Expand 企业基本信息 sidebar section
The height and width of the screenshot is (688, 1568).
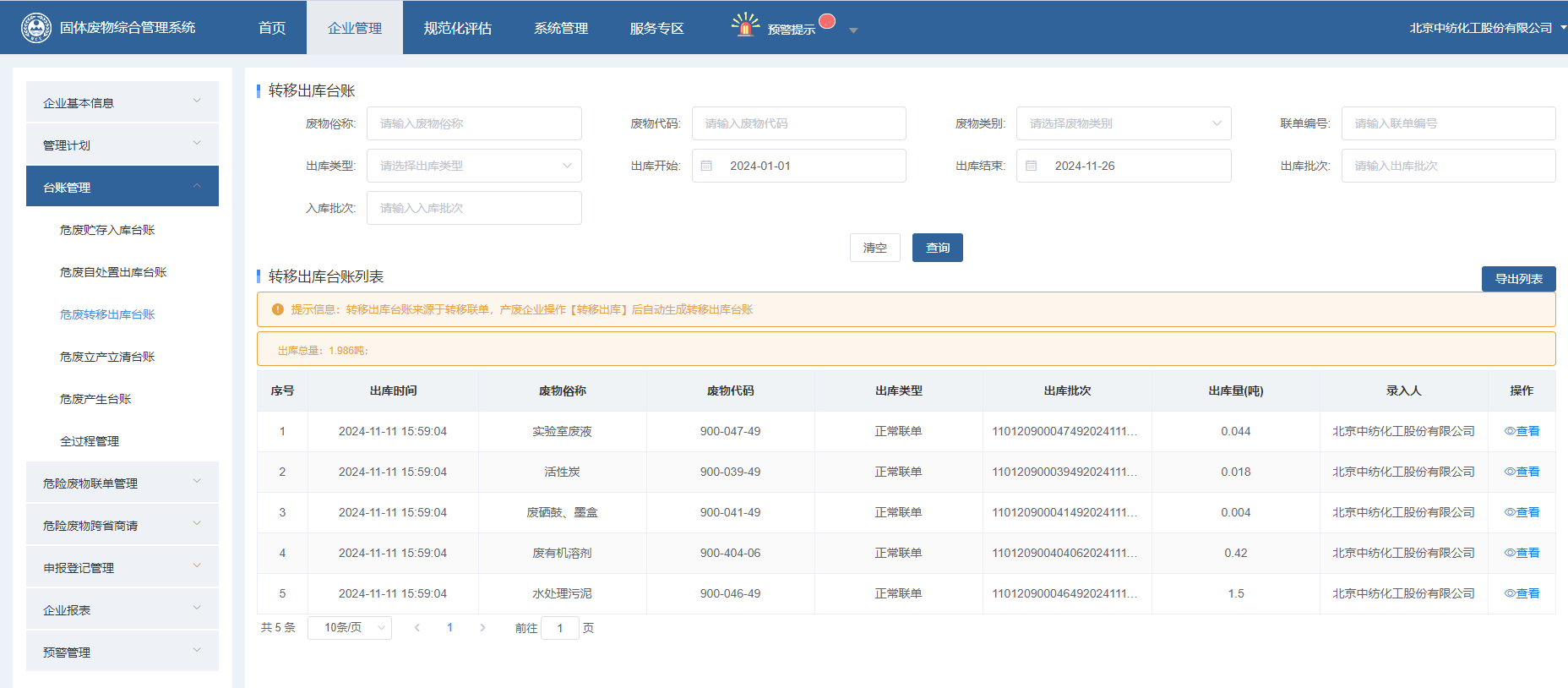tap(122, 102)
